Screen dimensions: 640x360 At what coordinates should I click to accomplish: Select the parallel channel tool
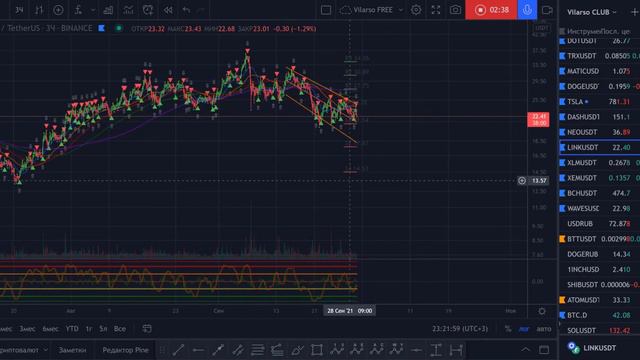[238, 350]
